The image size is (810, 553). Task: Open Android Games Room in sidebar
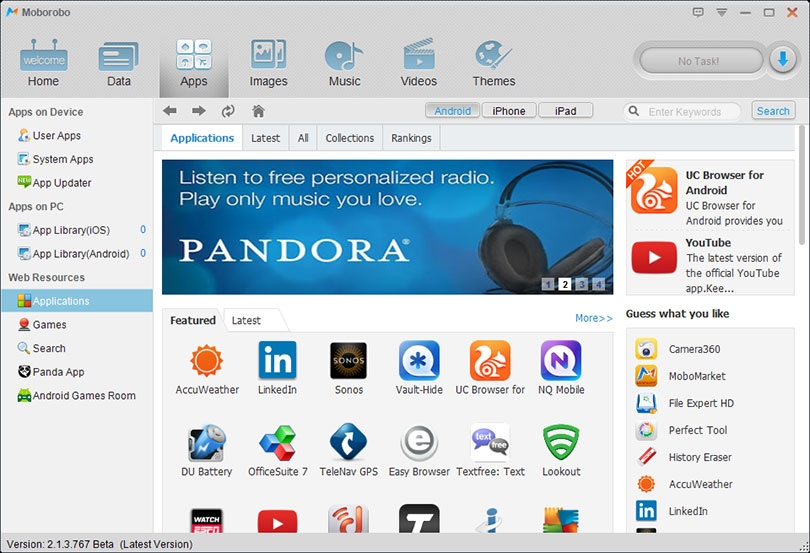click(77, 395)
